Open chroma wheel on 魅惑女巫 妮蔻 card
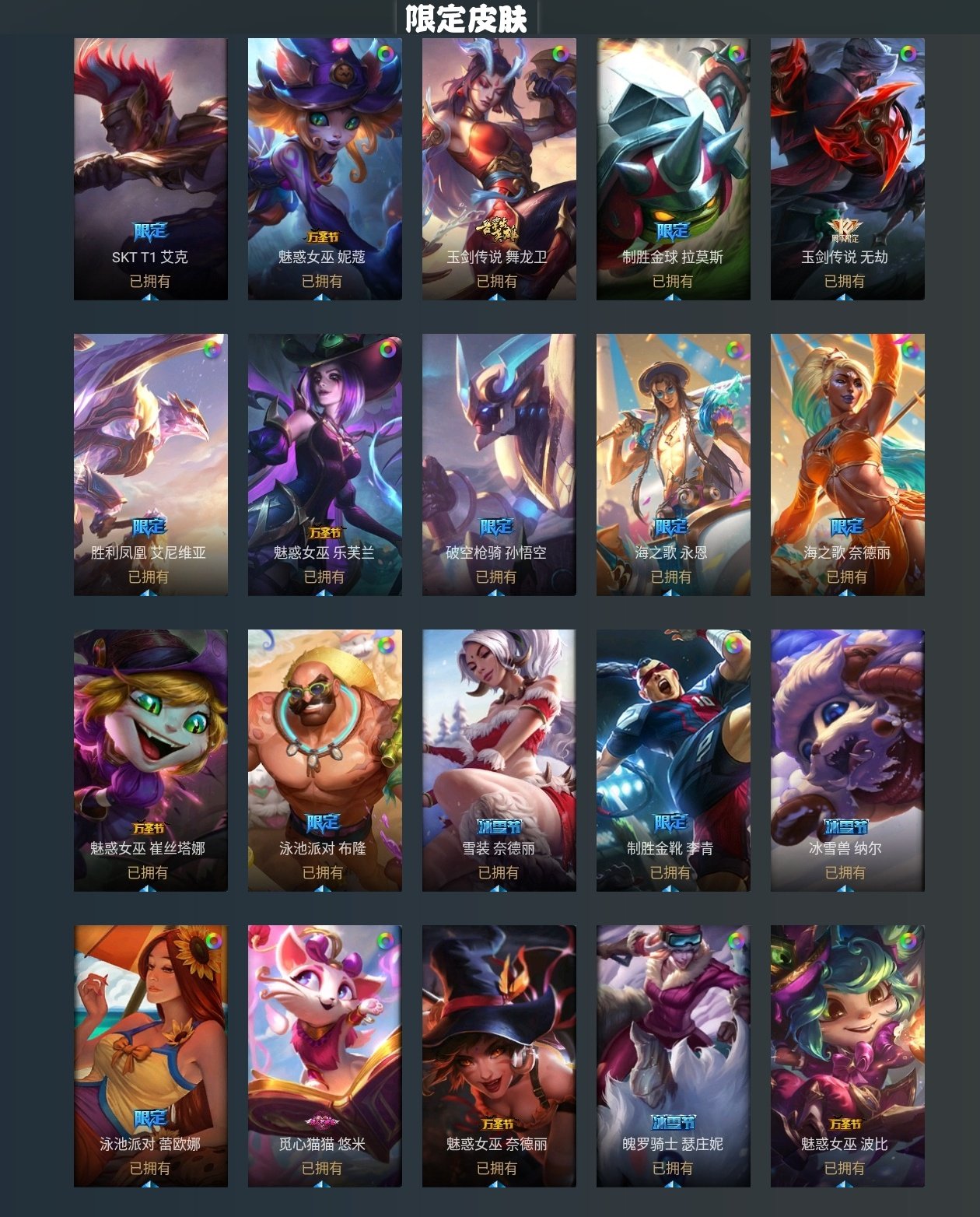This screenshot has width=980, height=1217. (386, 54)
